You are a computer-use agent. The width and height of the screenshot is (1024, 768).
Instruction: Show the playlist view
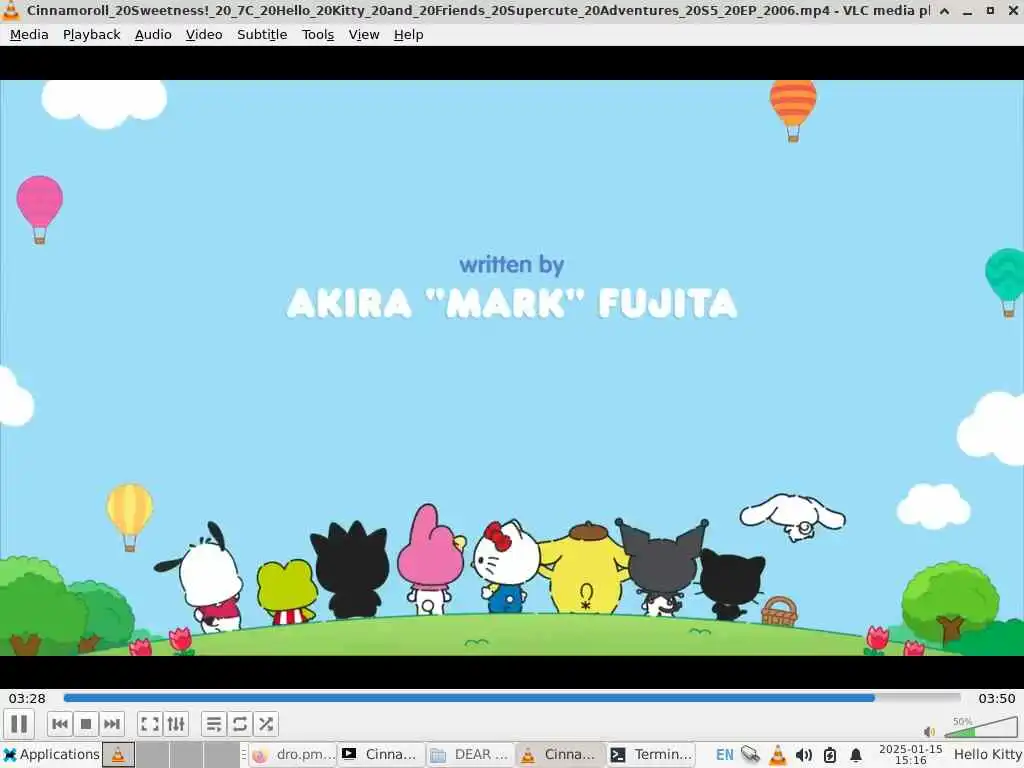214,724
